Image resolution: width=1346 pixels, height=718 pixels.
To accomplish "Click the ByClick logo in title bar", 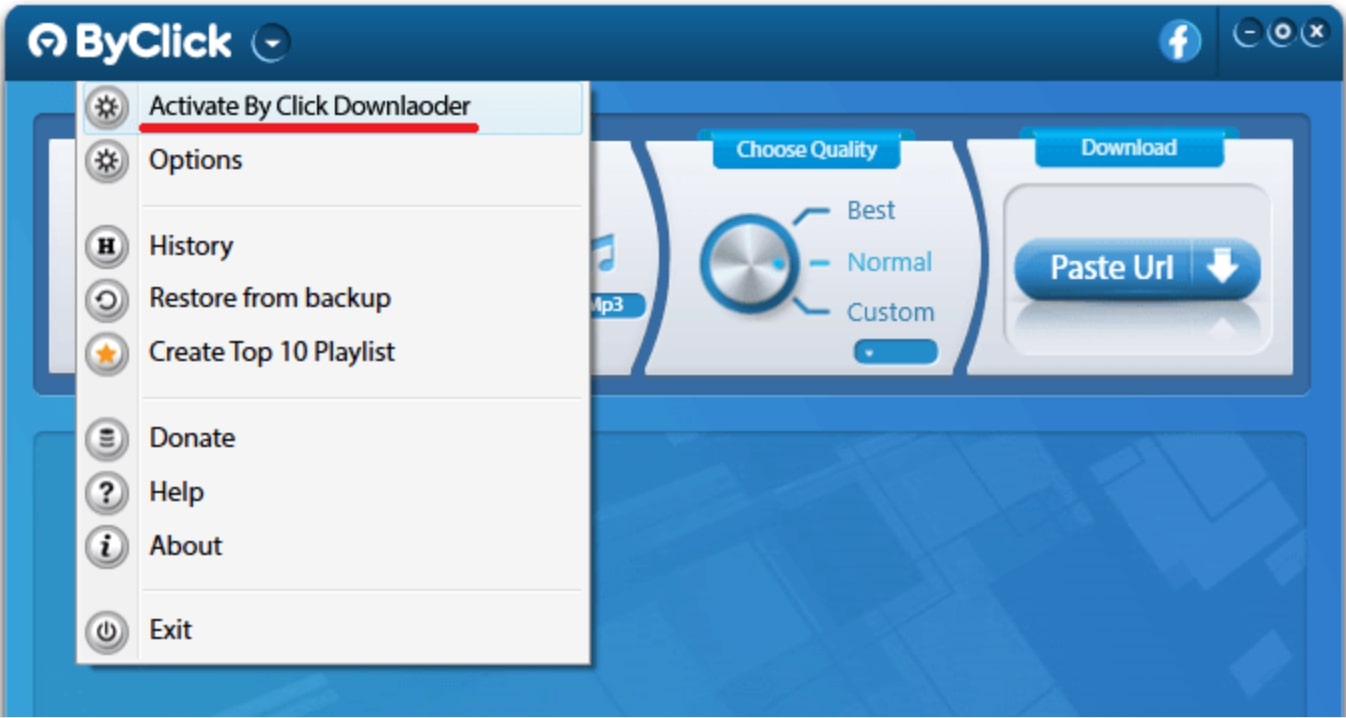I will coord(130,43).
